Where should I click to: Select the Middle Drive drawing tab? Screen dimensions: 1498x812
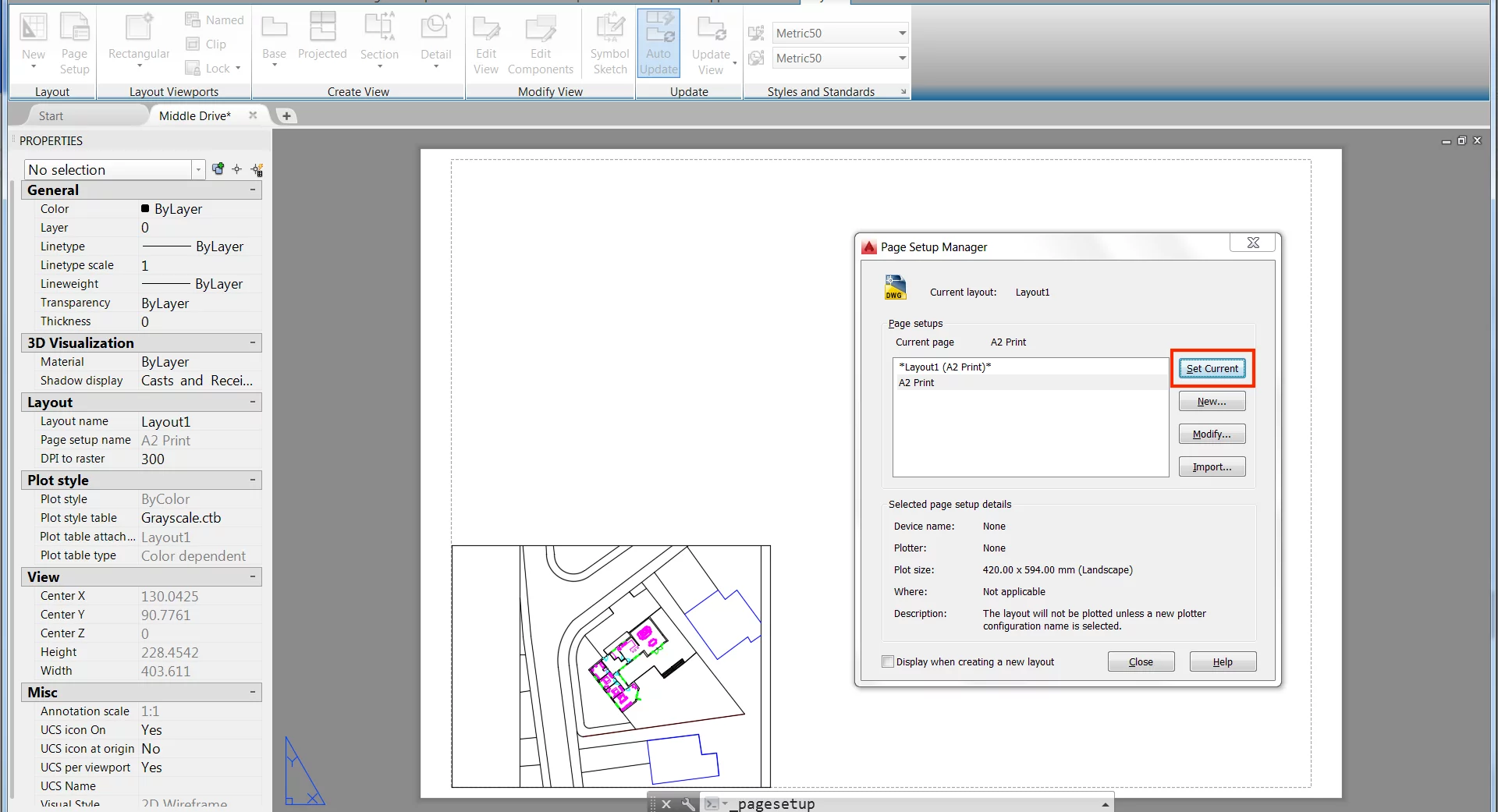coord(194,115)
